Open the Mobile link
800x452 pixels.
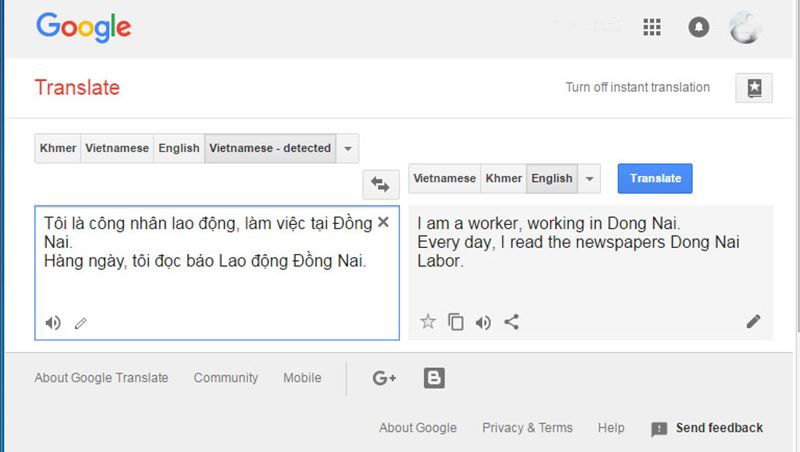point(303,378)
